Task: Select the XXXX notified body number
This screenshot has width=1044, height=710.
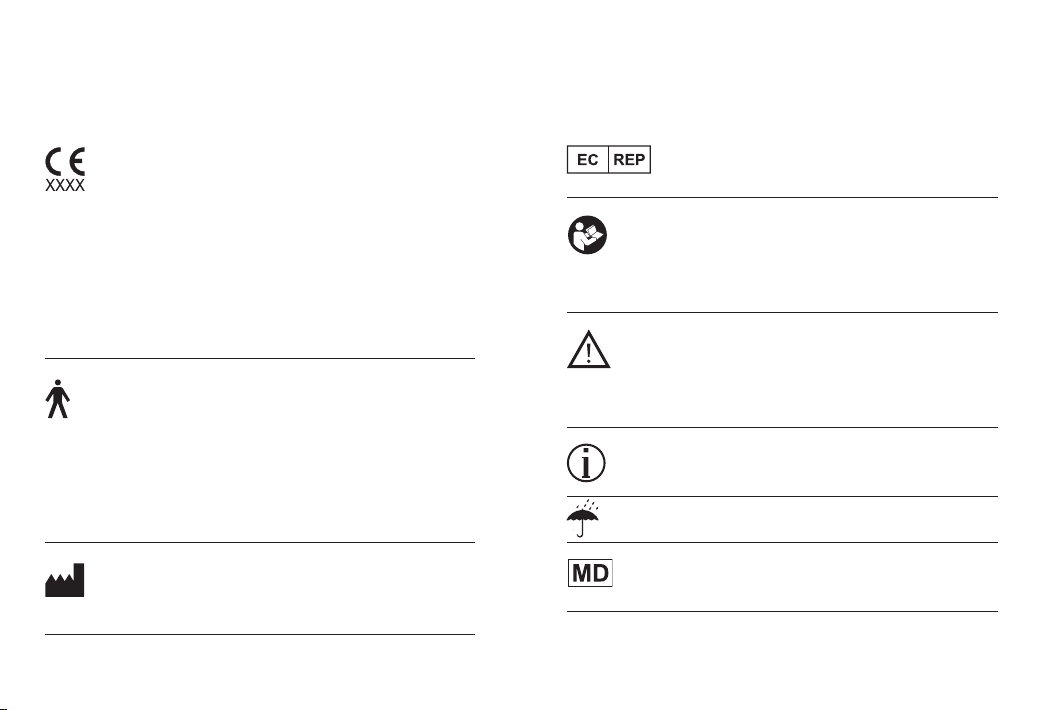Action: tap(65, 186)
